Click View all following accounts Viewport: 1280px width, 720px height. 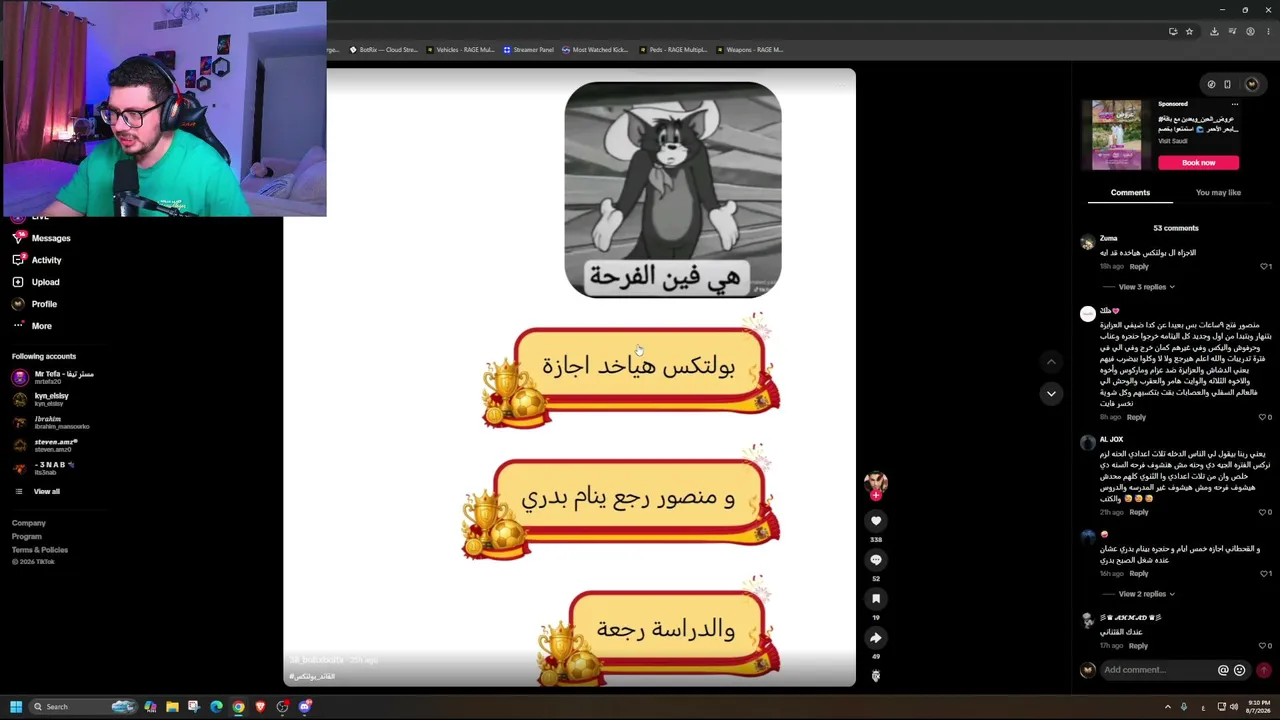(x=47, y=492)
